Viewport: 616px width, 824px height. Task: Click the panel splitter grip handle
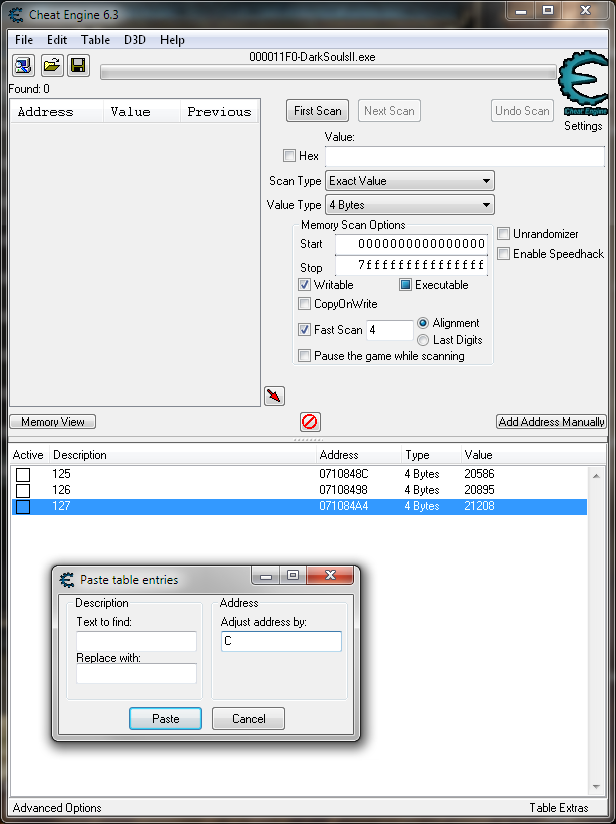point(308,439)
